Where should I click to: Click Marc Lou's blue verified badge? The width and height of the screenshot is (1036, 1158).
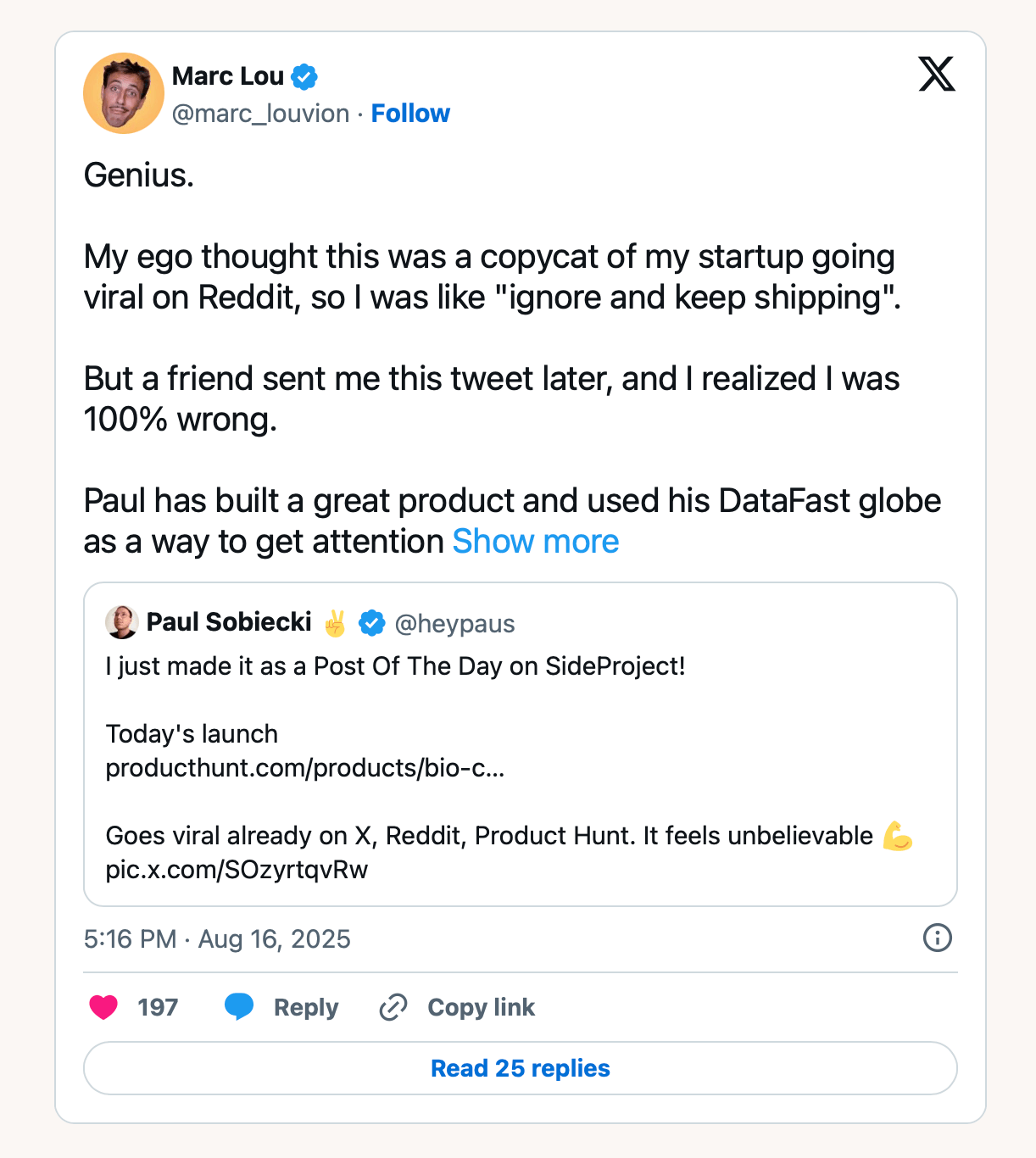pos(304,76)
